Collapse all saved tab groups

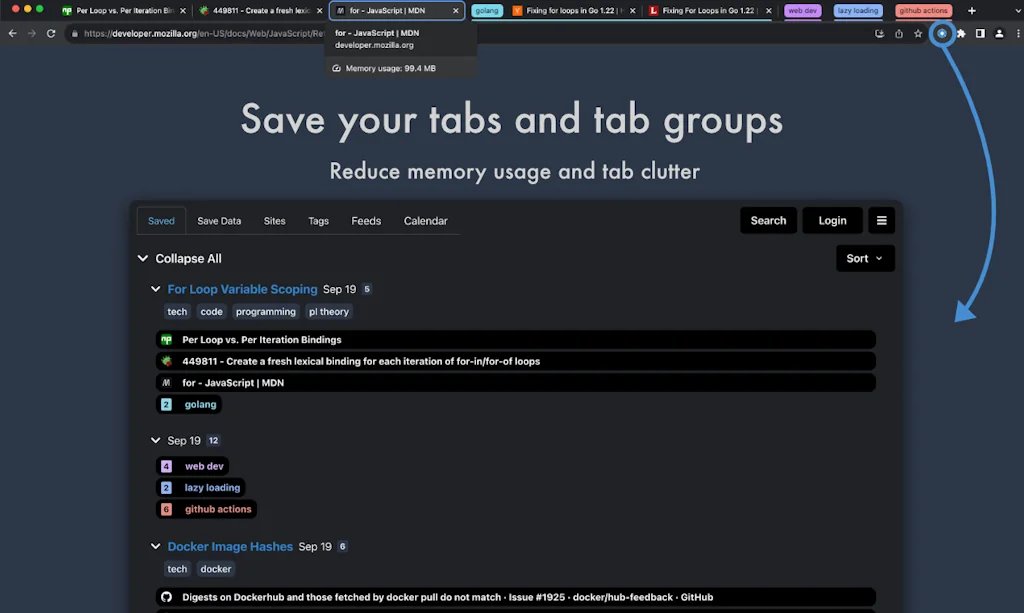[143, 258]
